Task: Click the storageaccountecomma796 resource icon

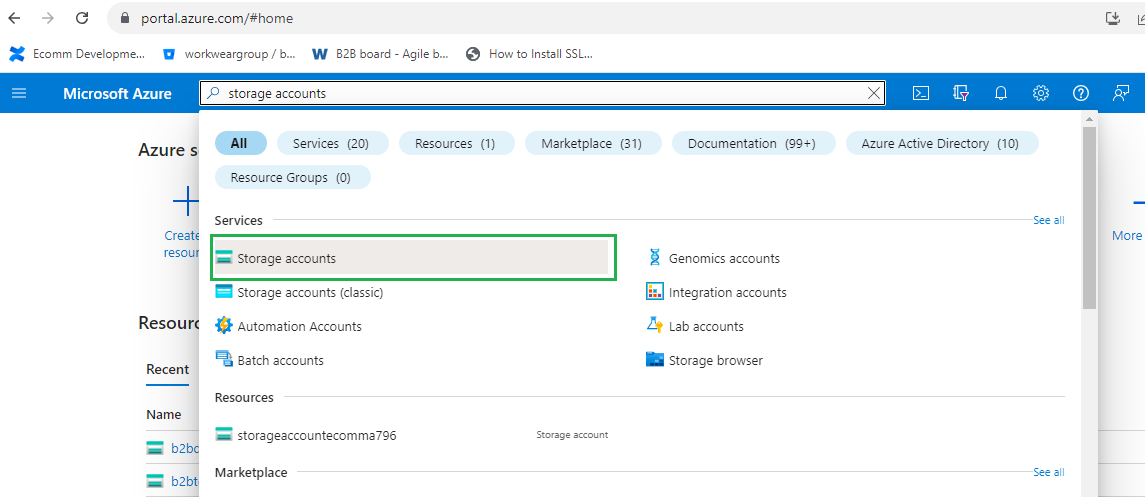Action: coord(223,434)
